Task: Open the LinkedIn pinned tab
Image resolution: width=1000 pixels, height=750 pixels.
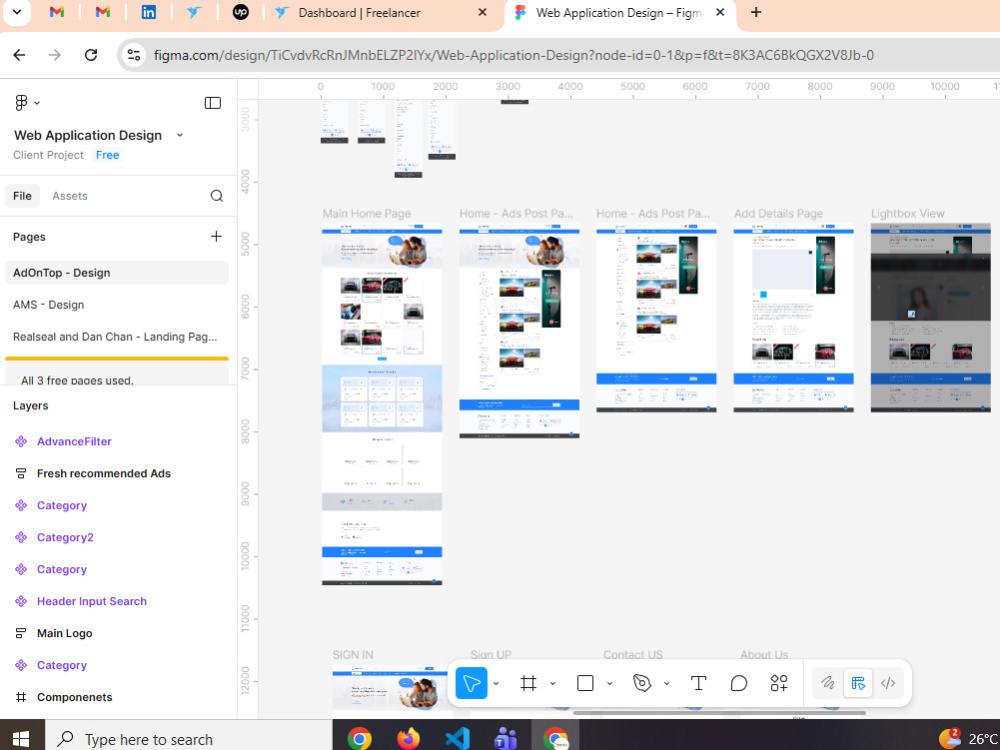Action: (149, 12)
